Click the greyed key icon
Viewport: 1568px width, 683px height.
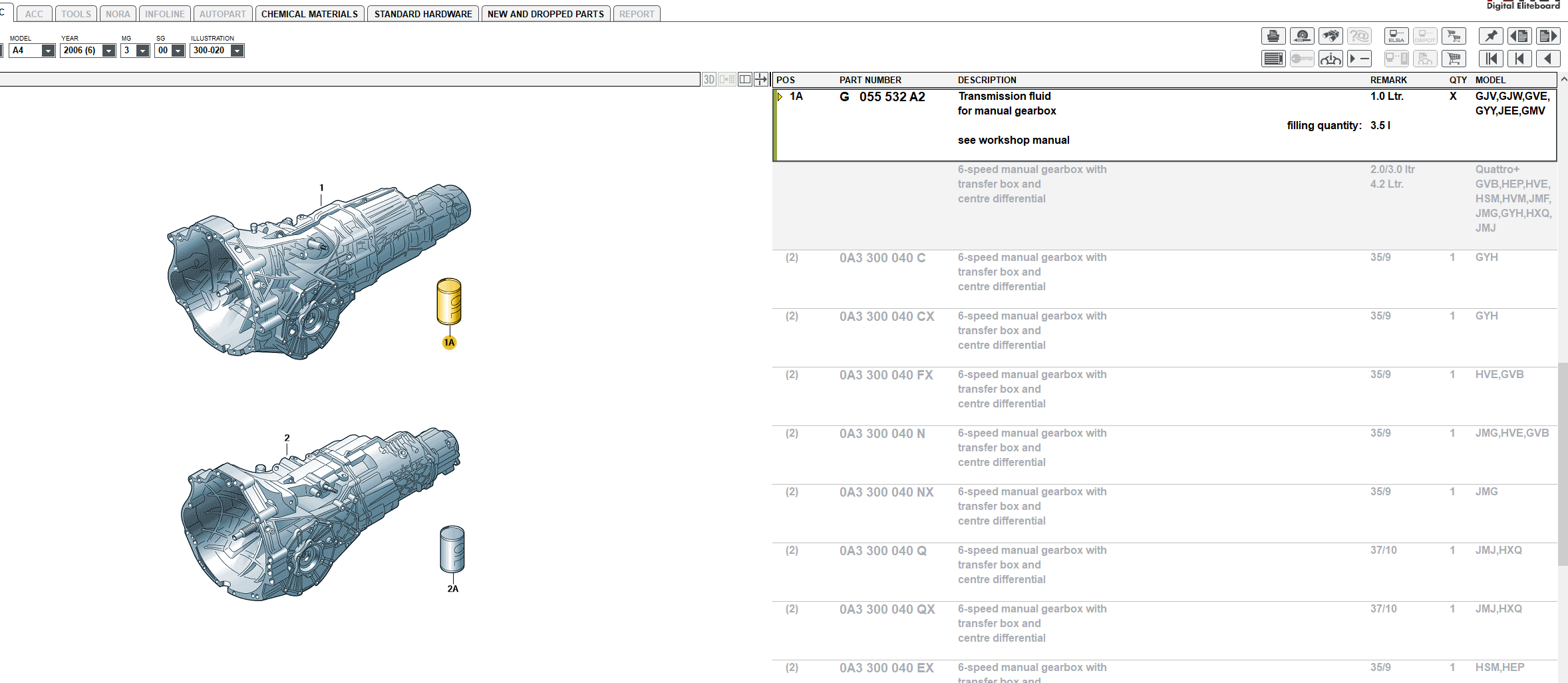(1302, 59)
